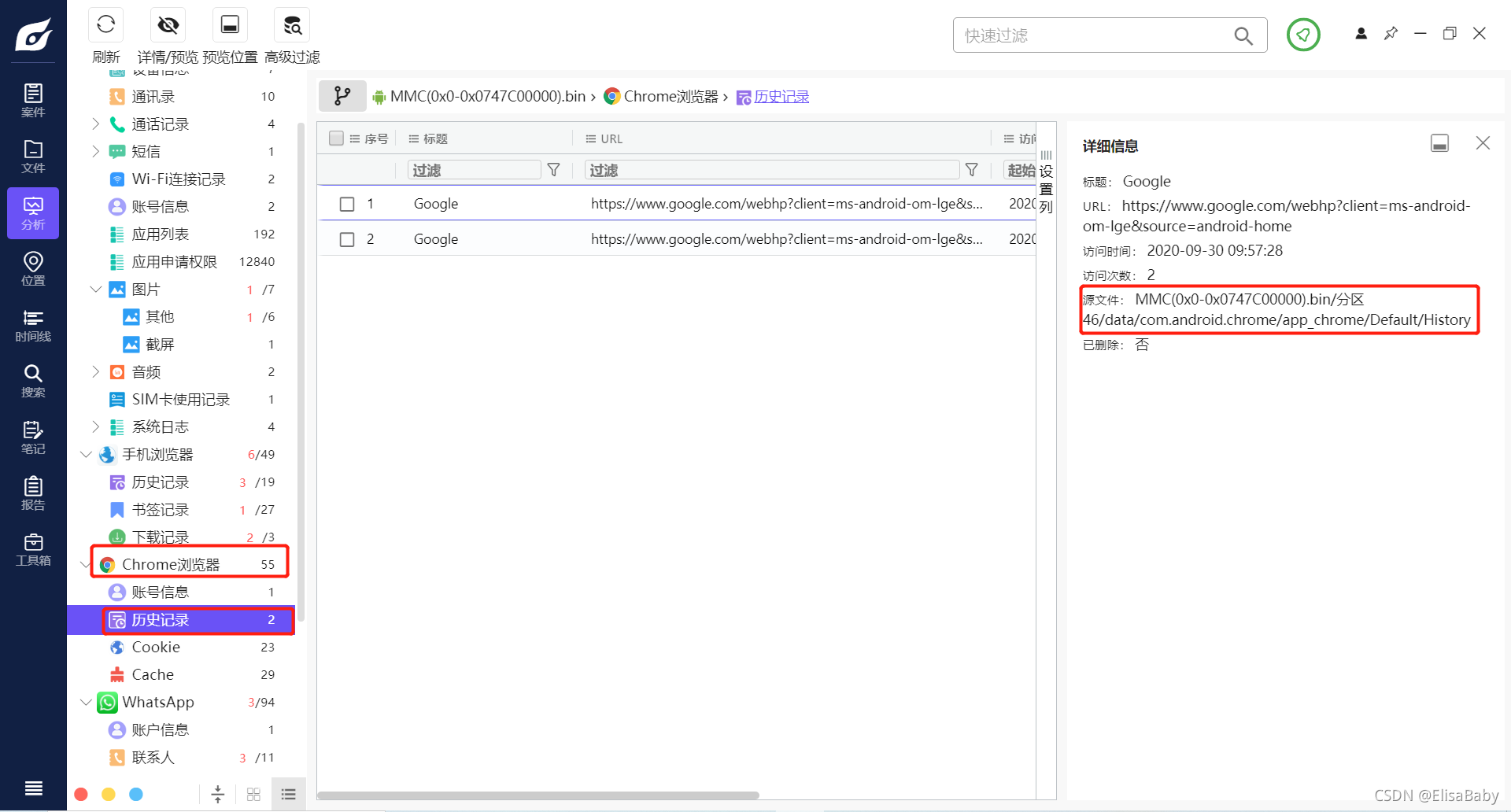Image resolution: width=1511 pixels, height=812 pixels.
Task: Click the hamburger menu at sidebar bottom
Action: (x=33, y=788)
